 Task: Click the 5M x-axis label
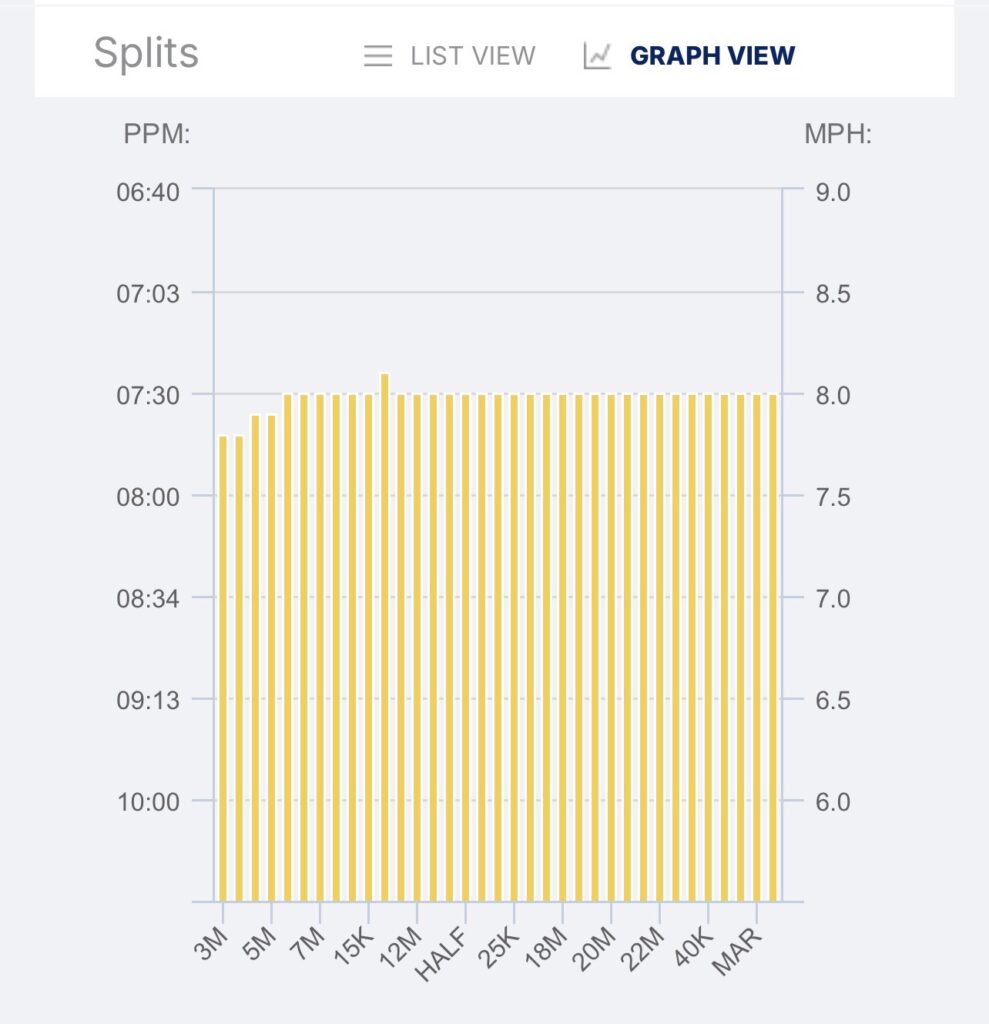[x=260, y=945]
